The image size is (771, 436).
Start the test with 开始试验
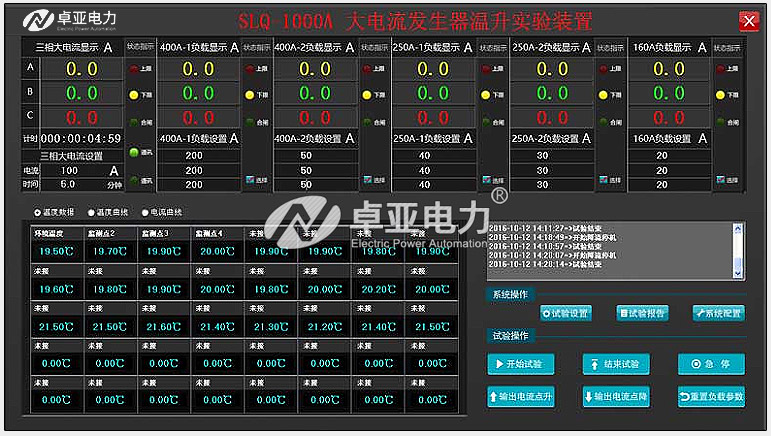pyautogui.click(x=521, y=364)
